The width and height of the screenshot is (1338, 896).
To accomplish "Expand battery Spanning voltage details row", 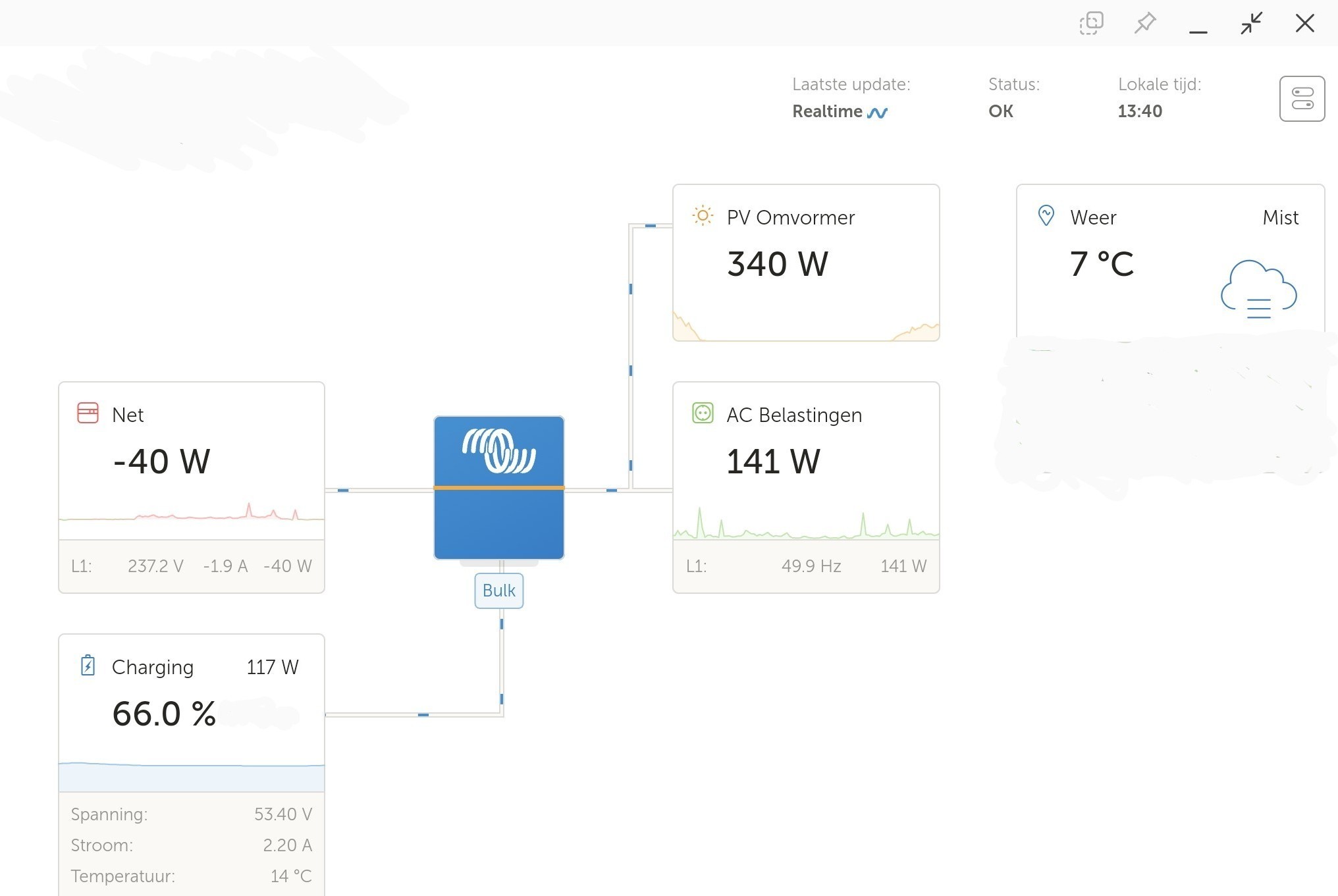I will click(191, 814).
